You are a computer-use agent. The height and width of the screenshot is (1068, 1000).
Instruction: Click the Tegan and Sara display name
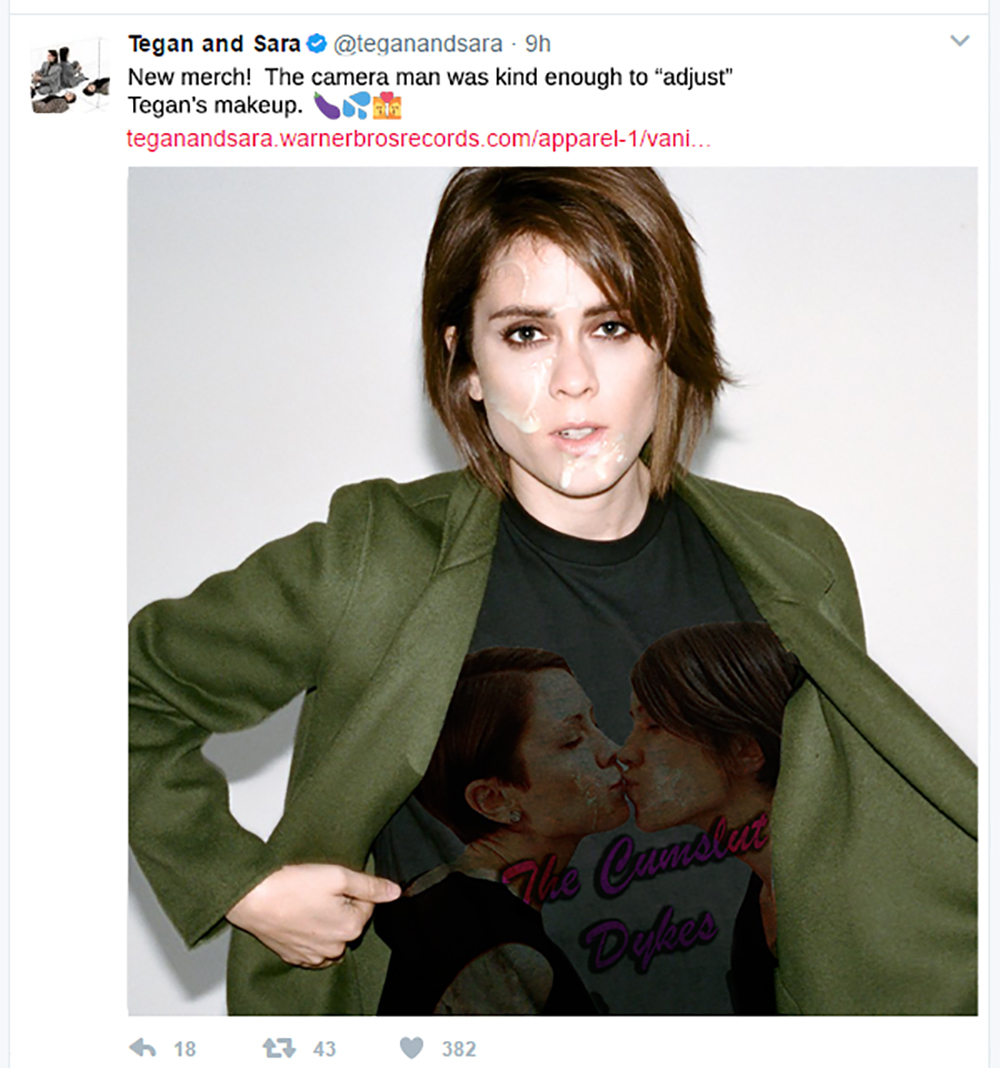[x=214, y=44]
